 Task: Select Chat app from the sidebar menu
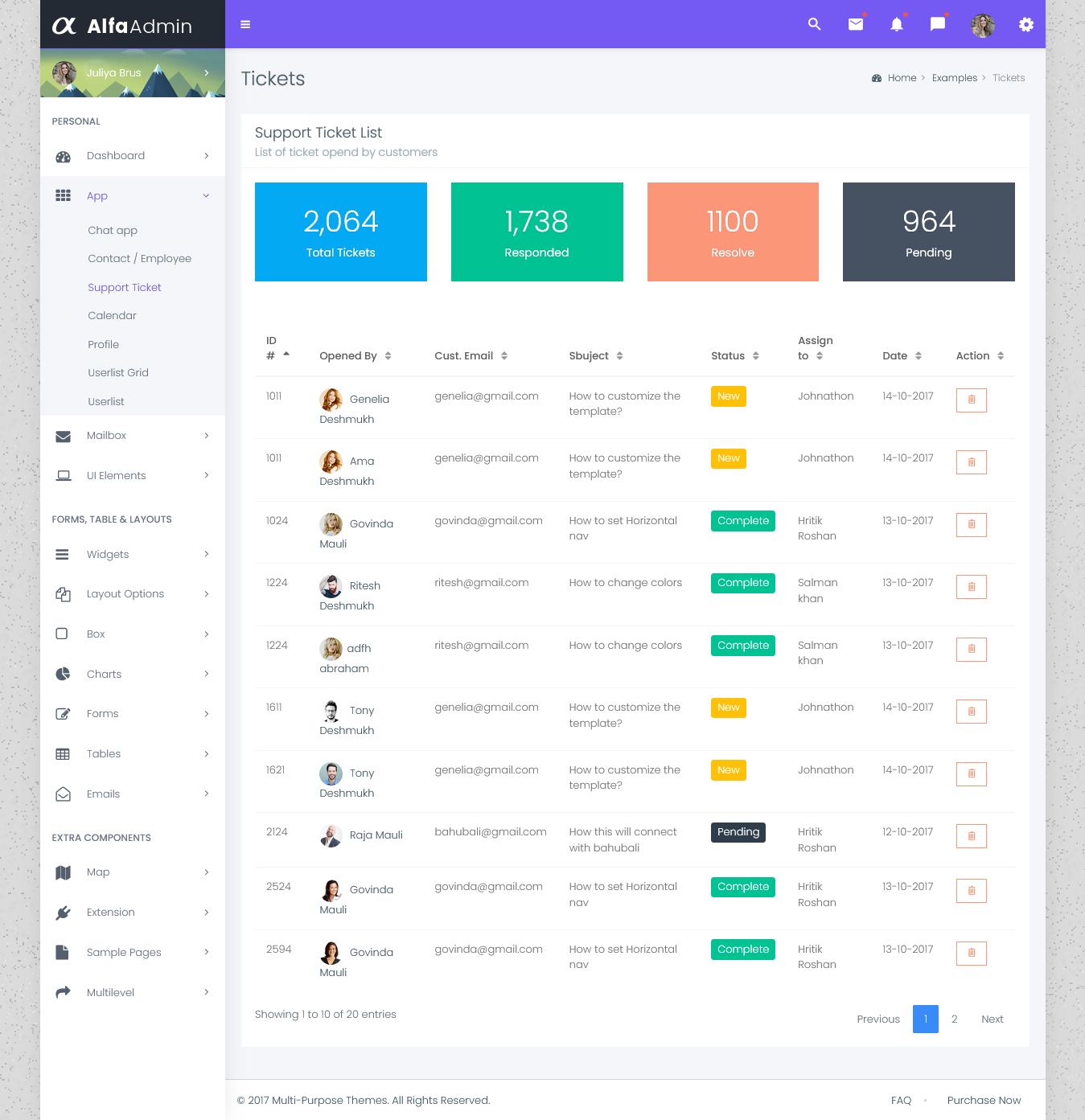[x=112, y=230]
